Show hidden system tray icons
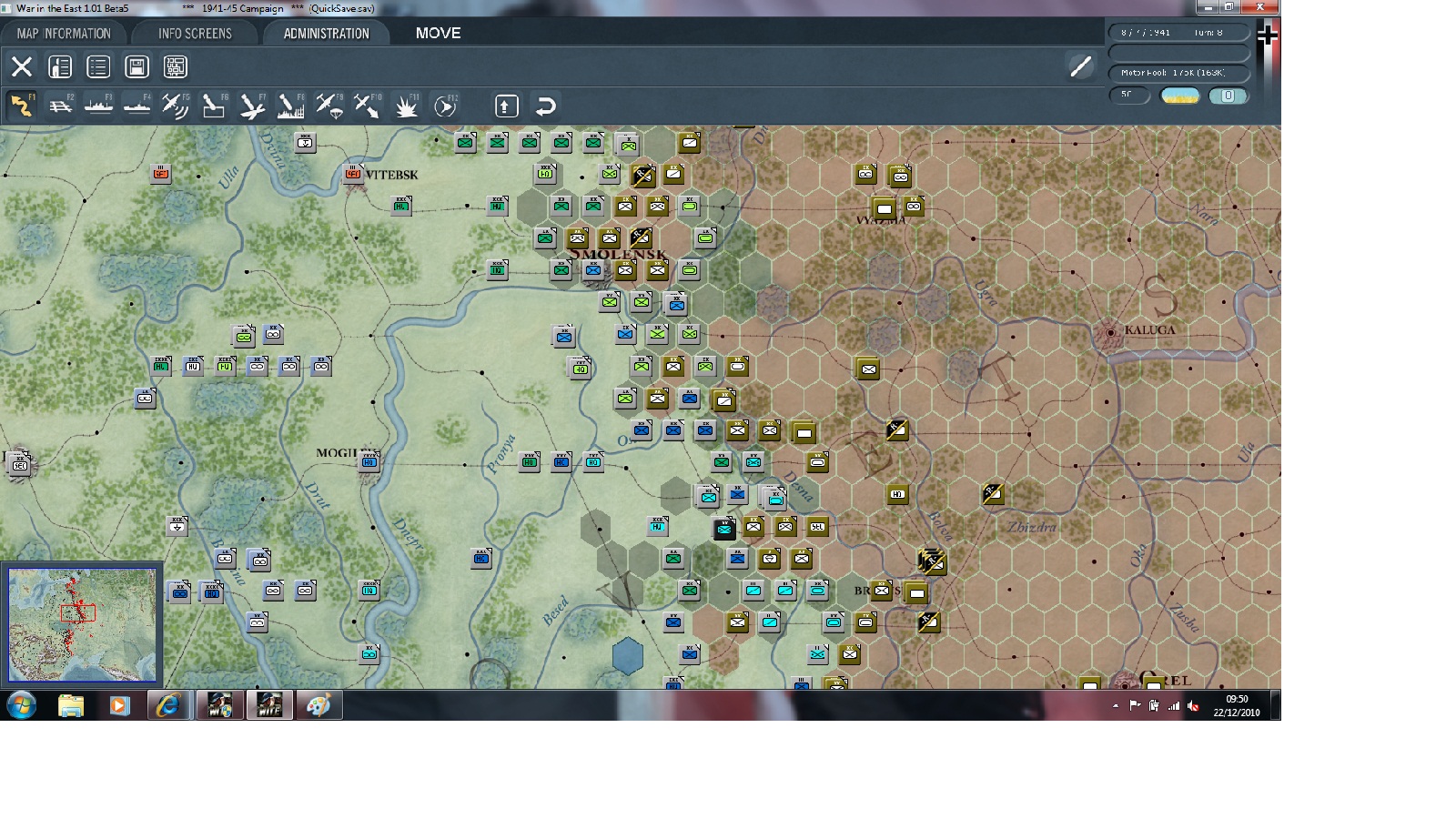Viewport: 1456px width, 819px height. 1116,706
